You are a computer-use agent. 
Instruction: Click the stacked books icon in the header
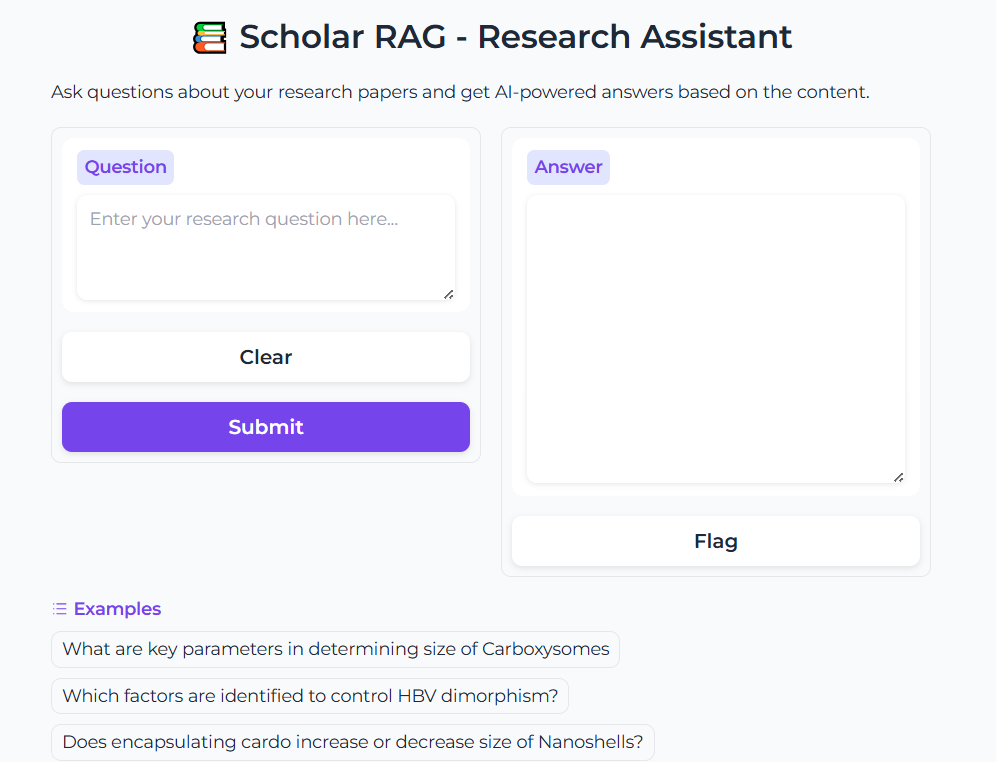(x=210, y=36)
